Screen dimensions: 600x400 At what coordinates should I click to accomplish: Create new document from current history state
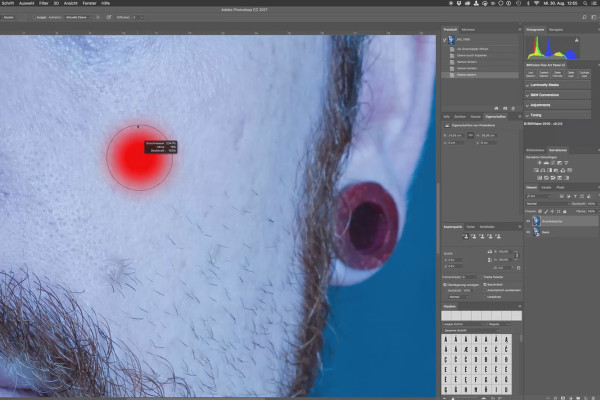(x=496, y=108)
